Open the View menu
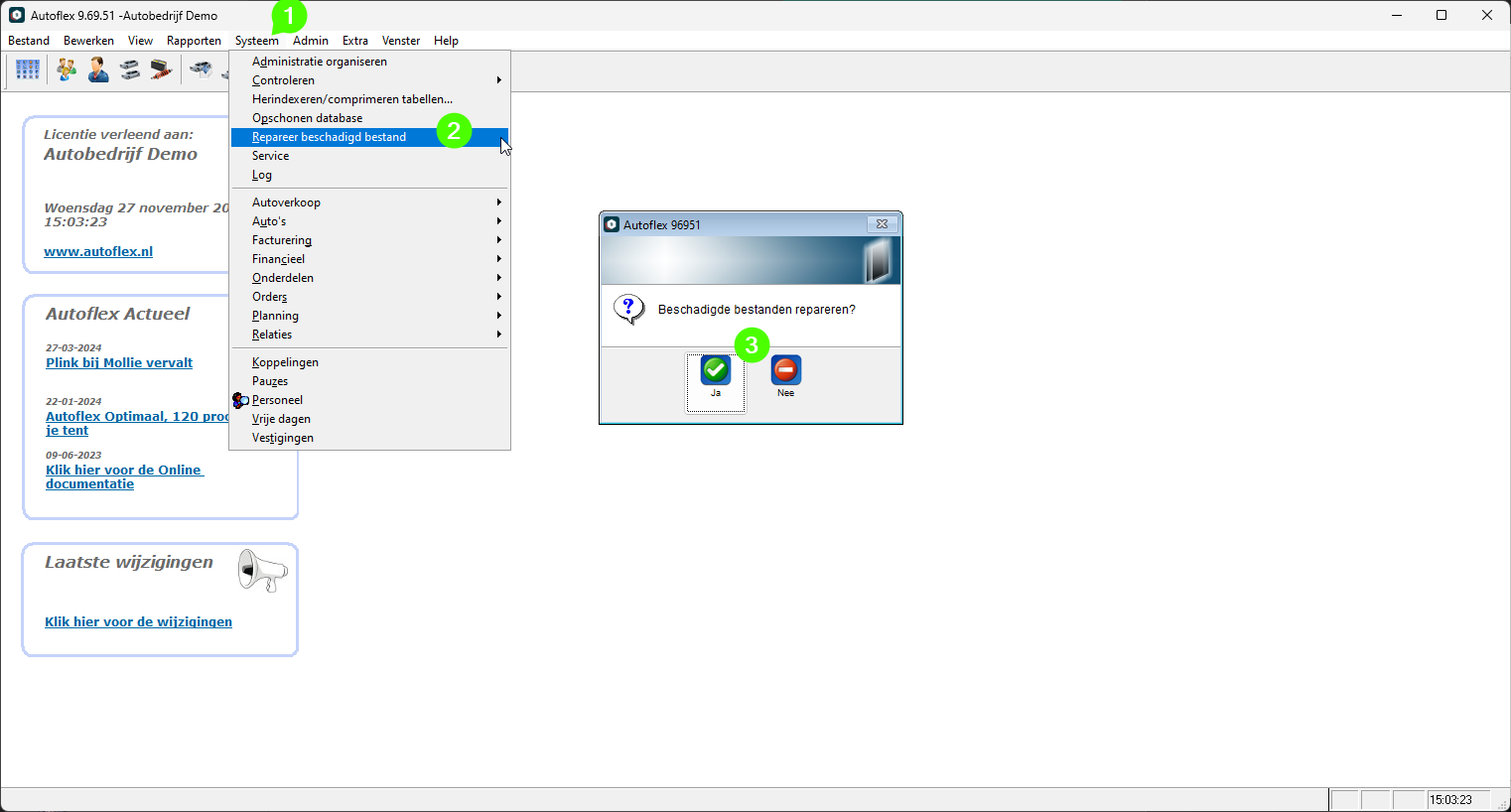This screenshot has width=1511, height=812. pos(140,41)
